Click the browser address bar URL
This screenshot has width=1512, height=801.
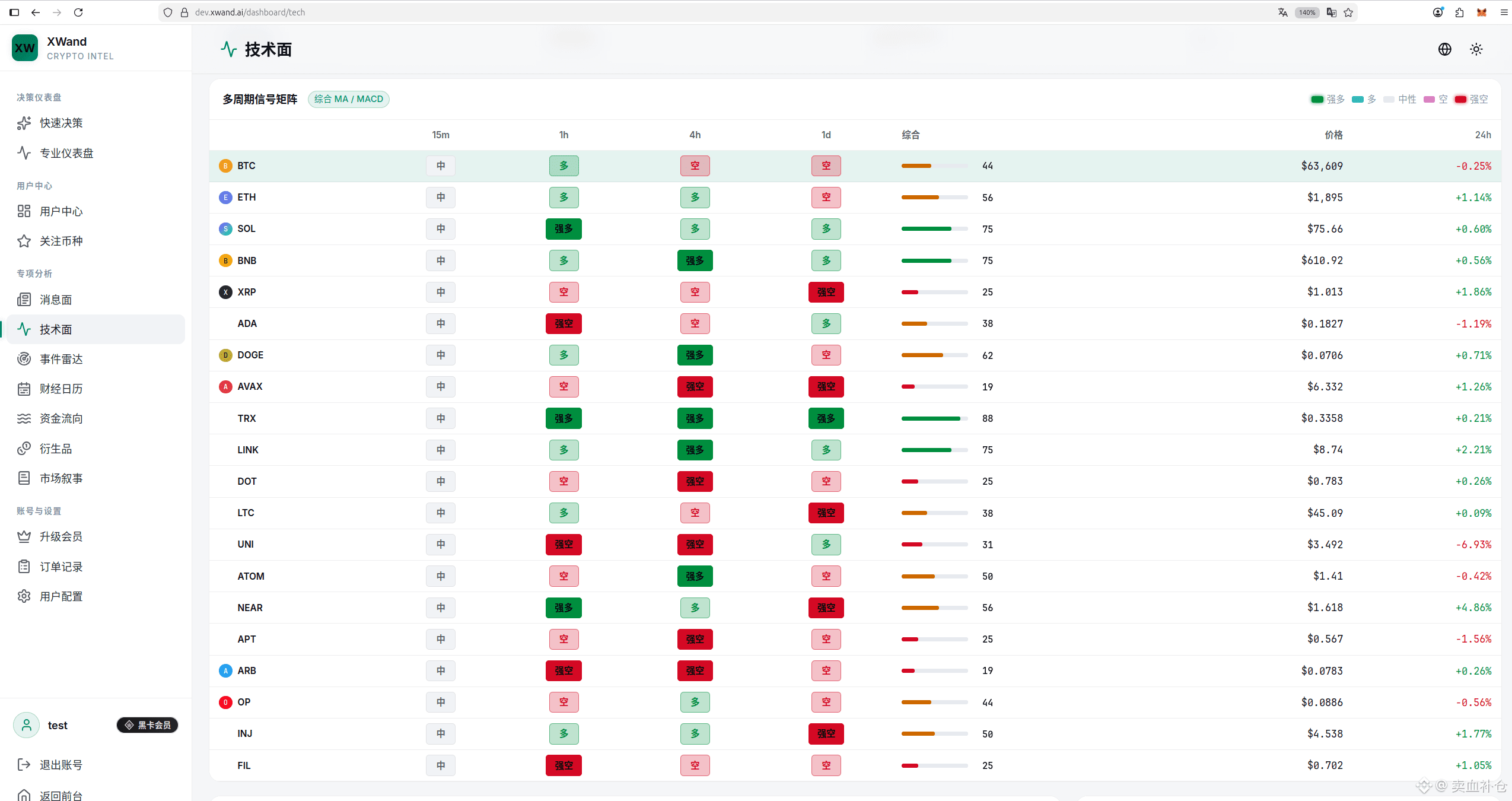250,12
